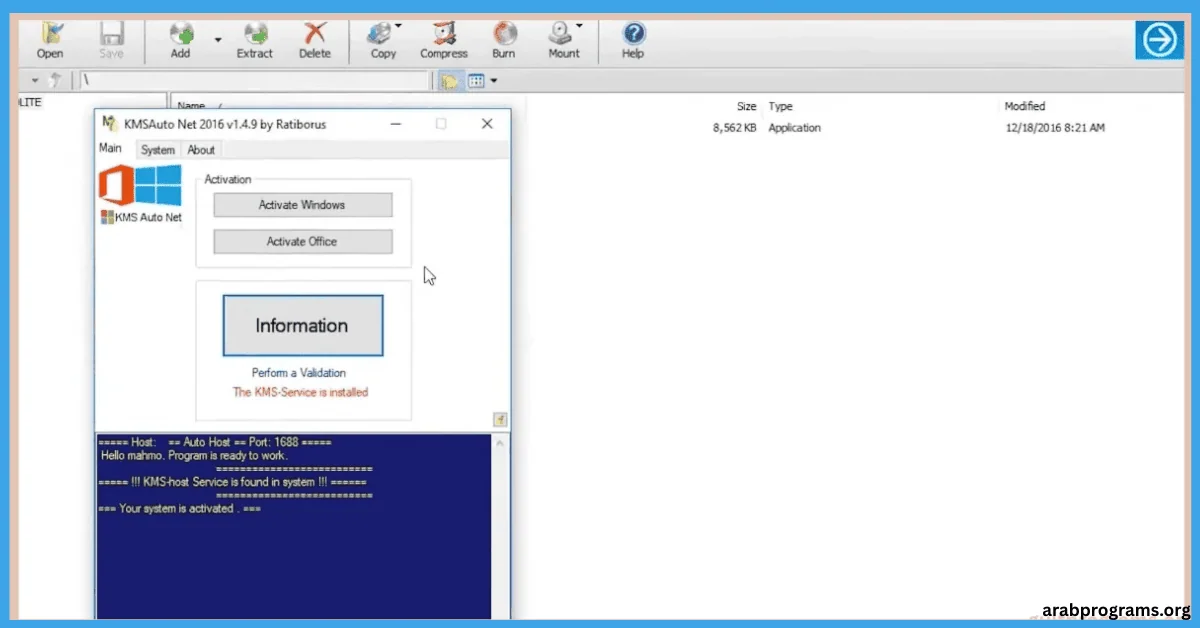Click the Delete toolbar icon

click(x=315, y=41)
